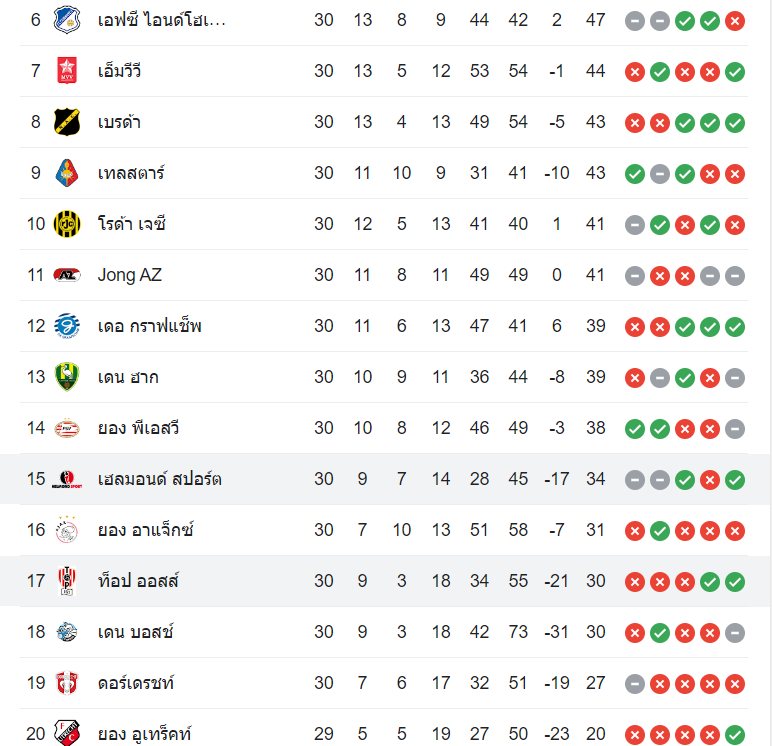
Task: Click the Jong Ajax club crest
Action: (x=65, y=530)
